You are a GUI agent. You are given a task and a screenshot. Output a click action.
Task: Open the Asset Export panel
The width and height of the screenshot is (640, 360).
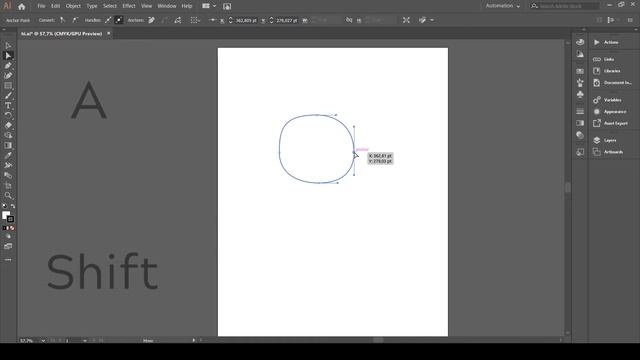(x=616, y=123)
